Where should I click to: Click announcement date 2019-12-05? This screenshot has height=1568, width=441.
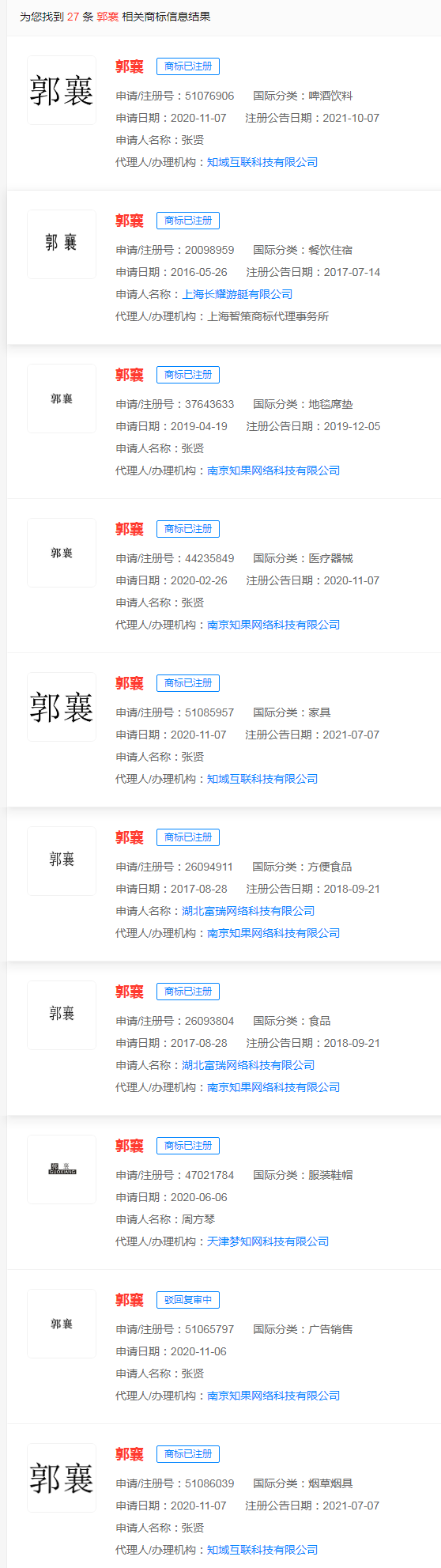[352, 426]
